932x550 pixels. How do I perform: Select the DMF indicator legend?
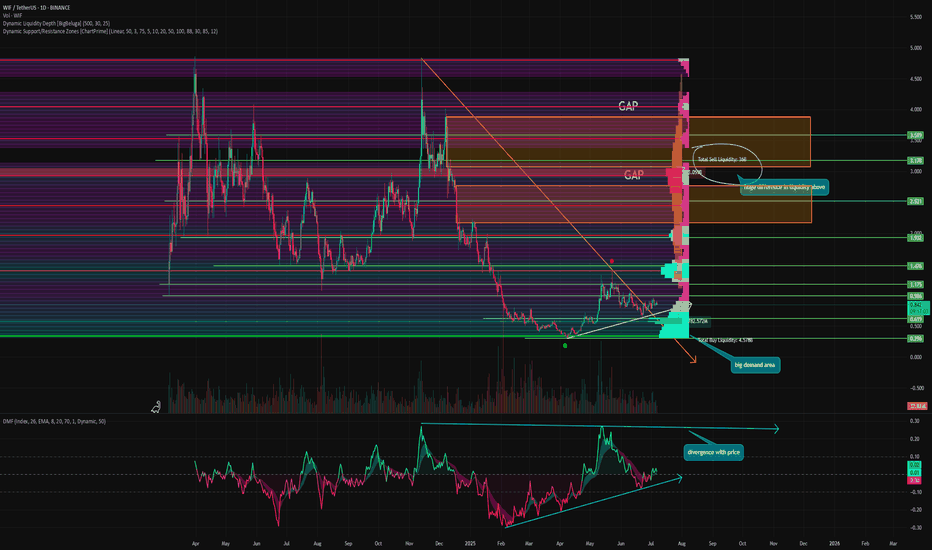pos(54,421)
